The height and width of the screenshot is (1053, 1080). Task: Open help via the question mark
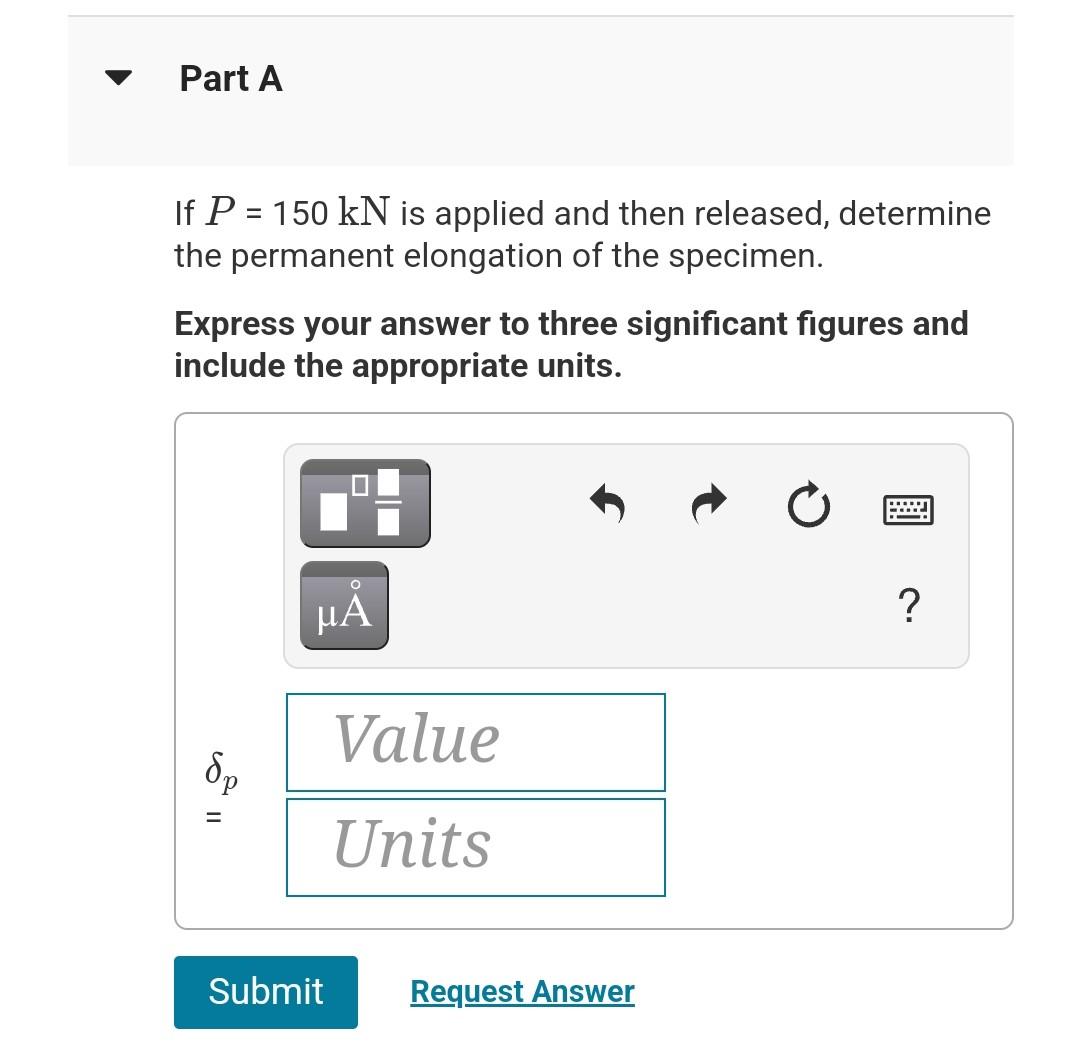pyautogui.click(x=909, y=605)
